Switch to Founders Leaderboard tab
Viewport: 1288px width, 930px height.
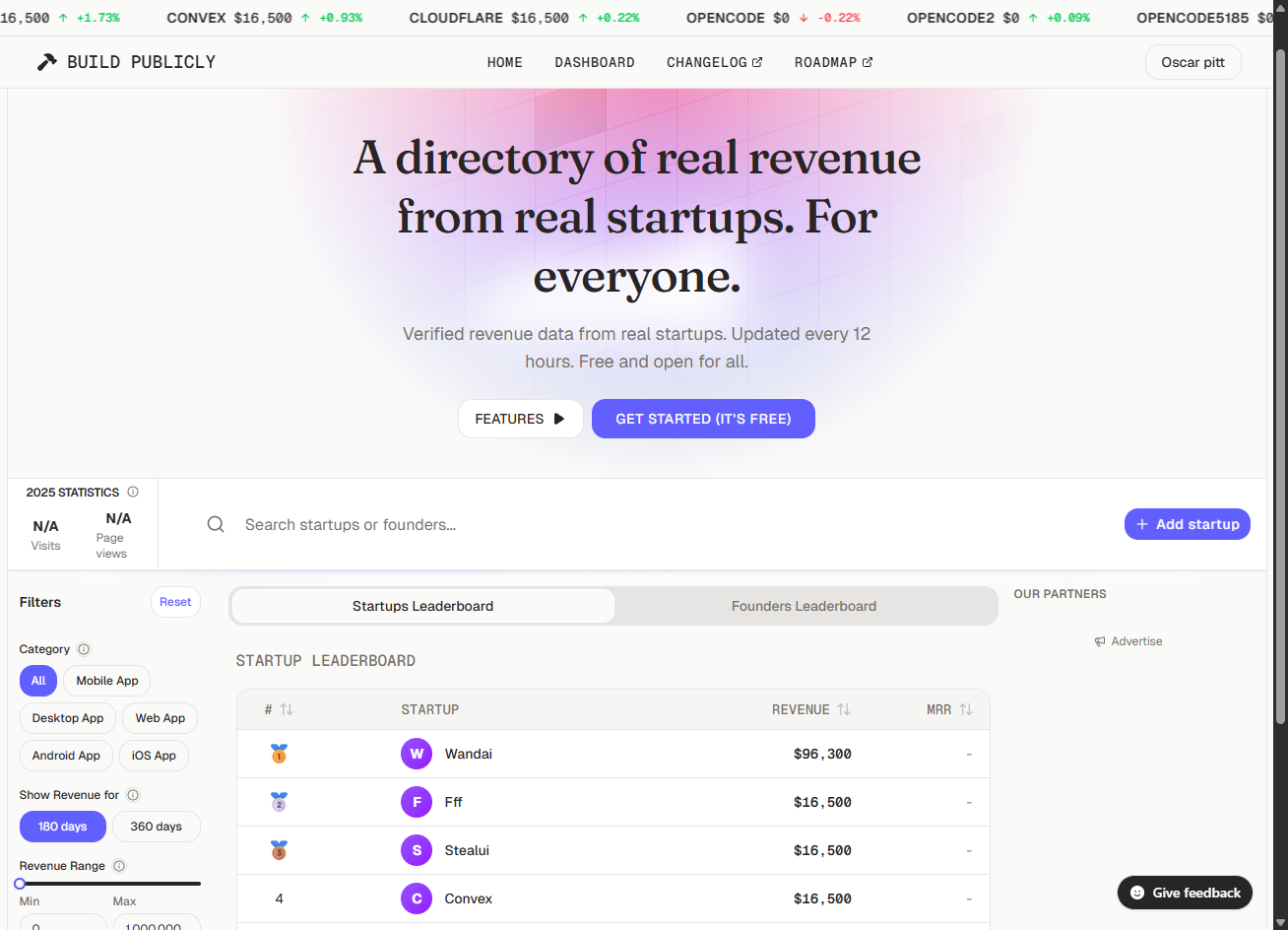click(x=804, y=606)
